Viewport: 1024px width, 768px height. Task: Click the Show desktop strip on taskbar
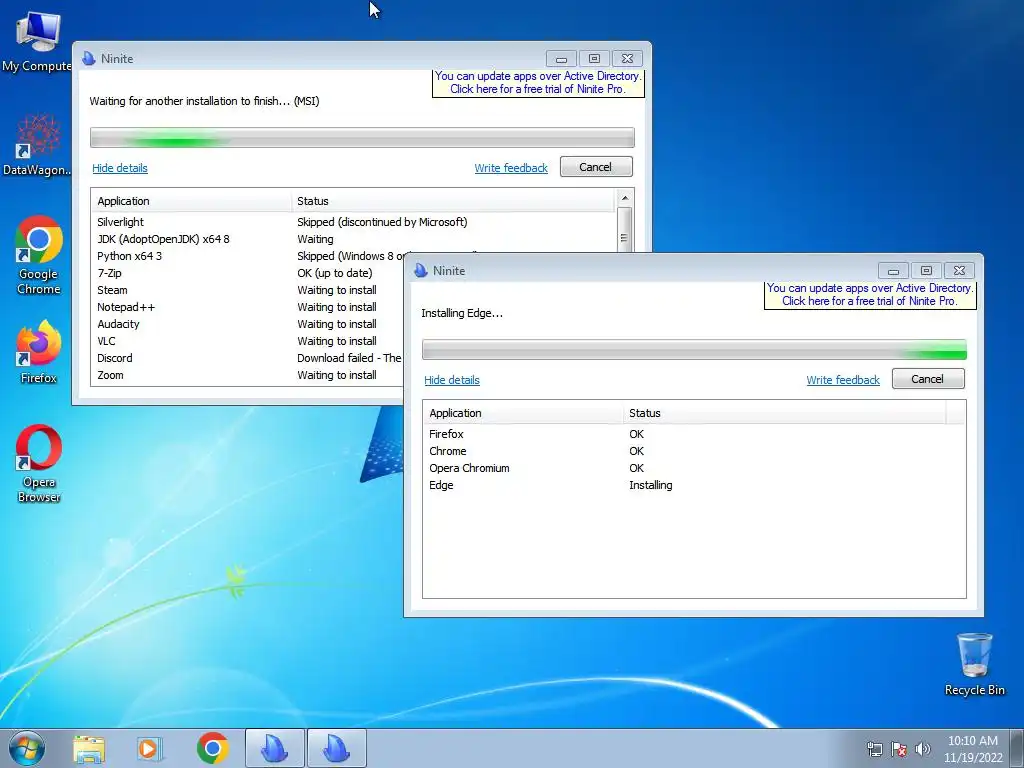coord(1017,749)
